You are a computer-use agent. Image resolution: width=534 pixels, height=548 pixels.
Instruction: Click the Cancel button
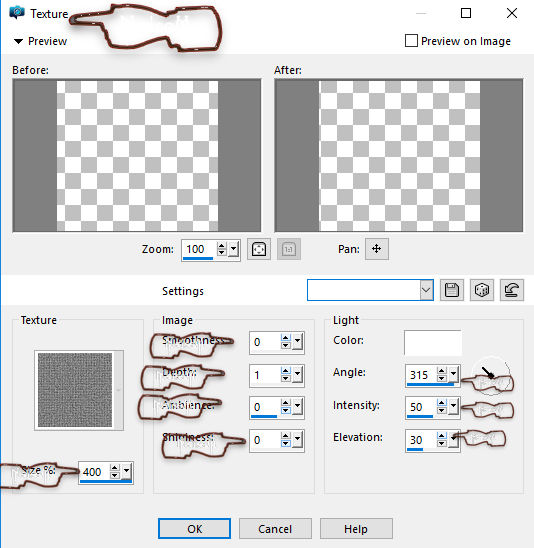[275, 528]
